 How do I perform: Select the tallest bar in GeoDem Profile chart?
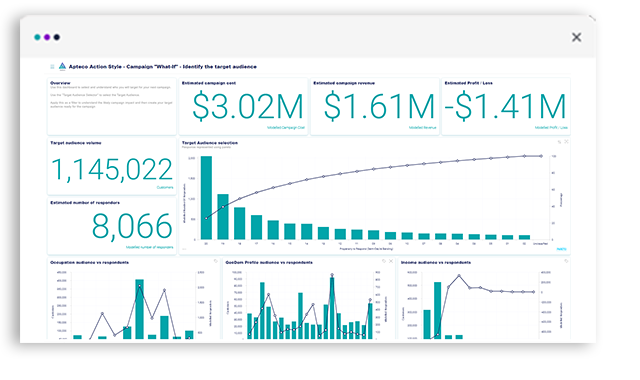click(332, 308)
